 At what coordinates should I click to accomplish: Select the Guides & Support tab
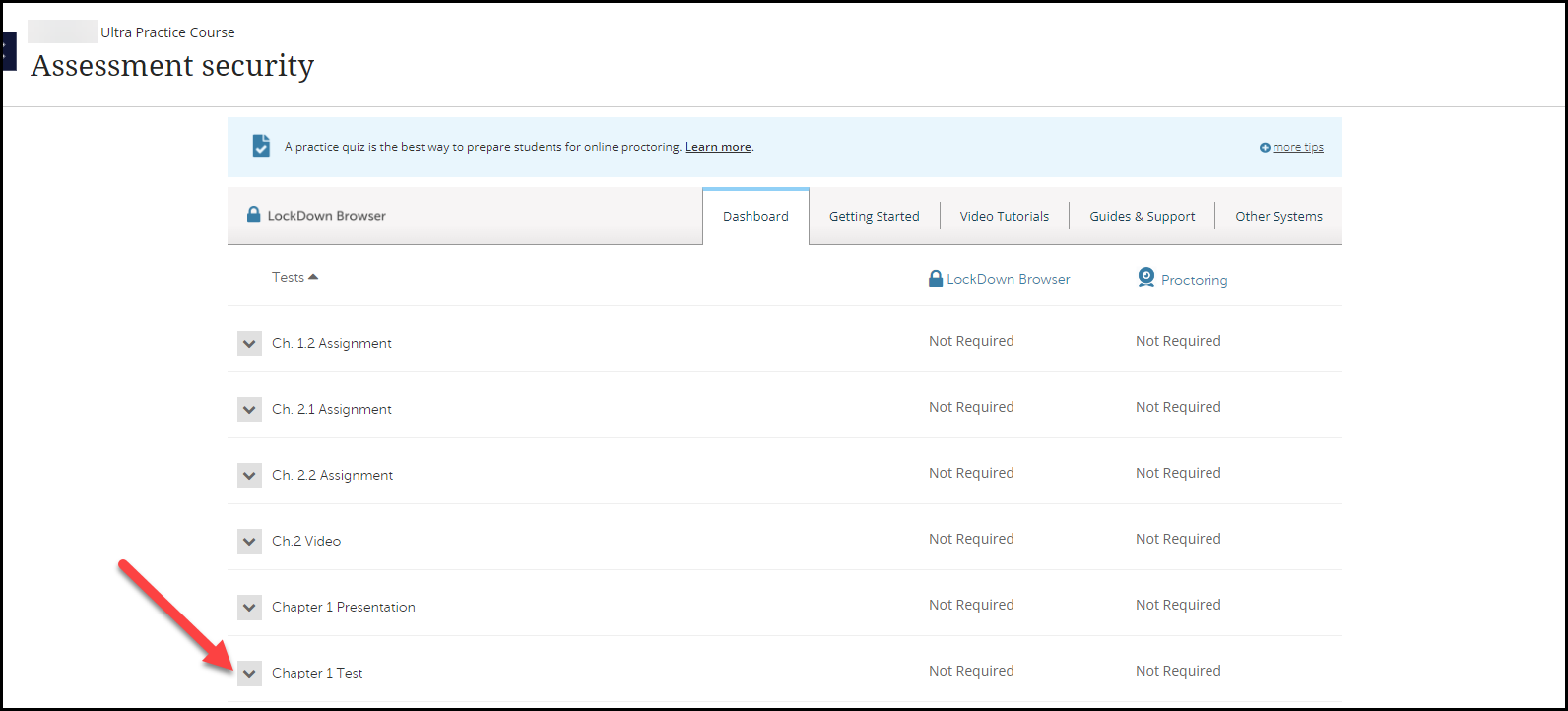pos(1142,217)
